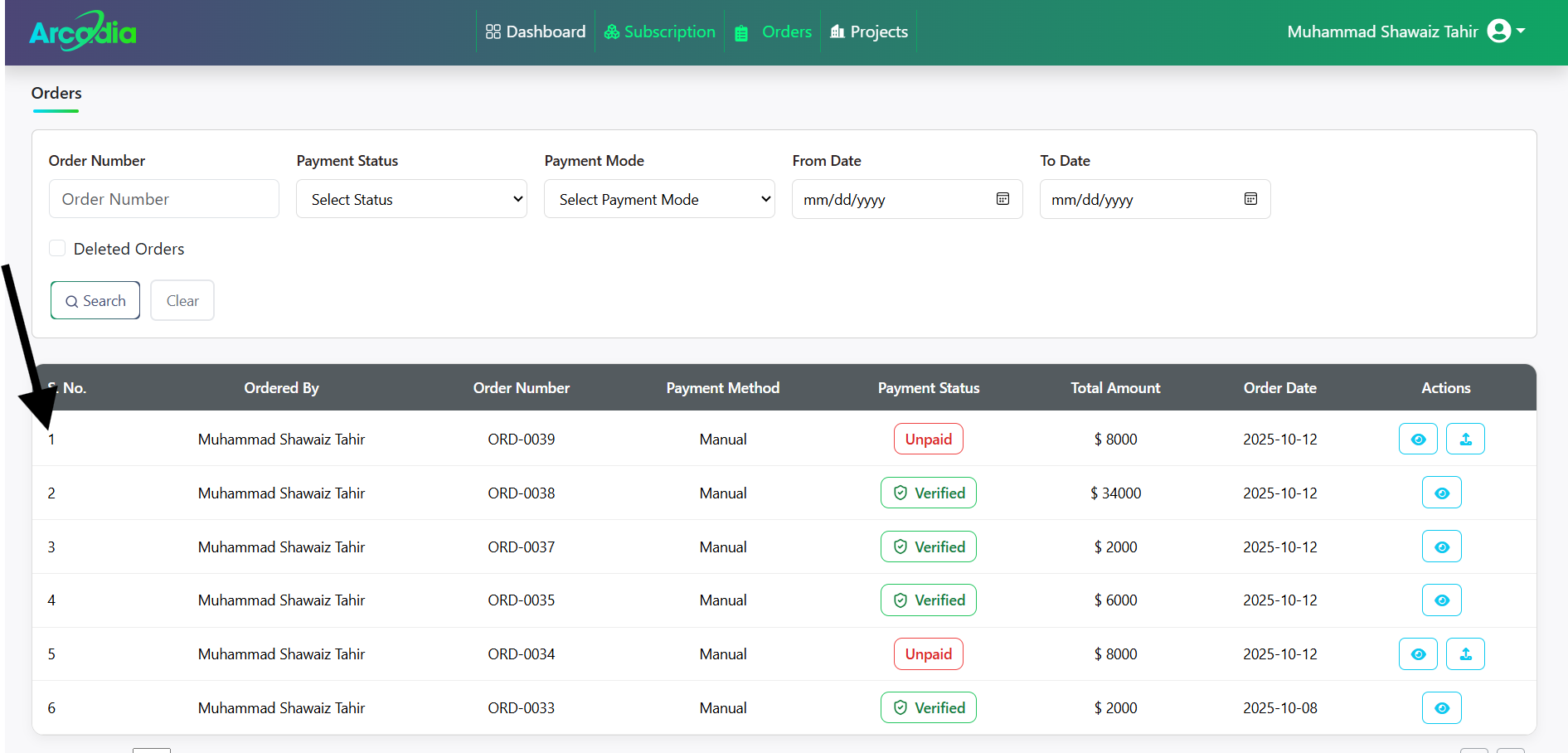
Task: Expand the Payment Status dropdown
Action: click(411, 199)
